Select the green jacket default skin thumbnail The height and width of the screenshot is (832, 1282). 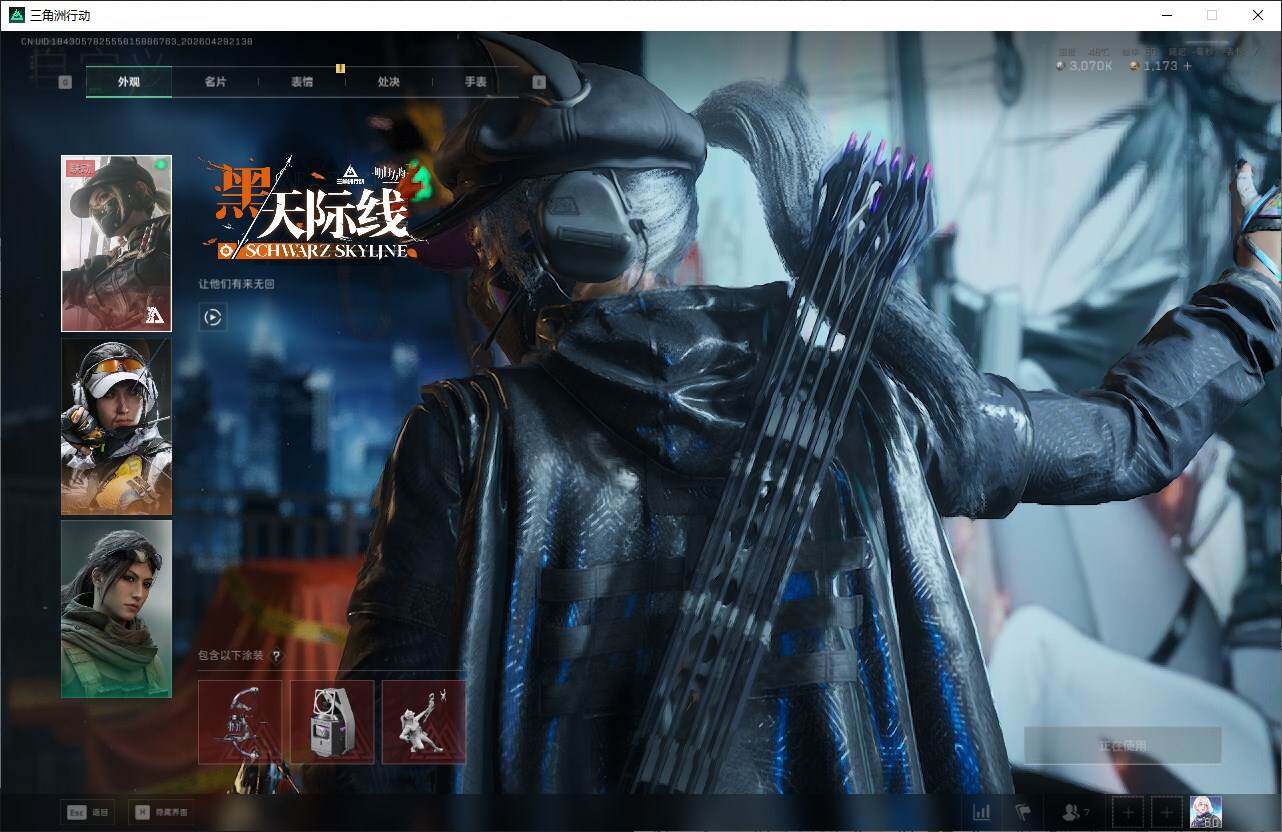click(x=116, y=609)
